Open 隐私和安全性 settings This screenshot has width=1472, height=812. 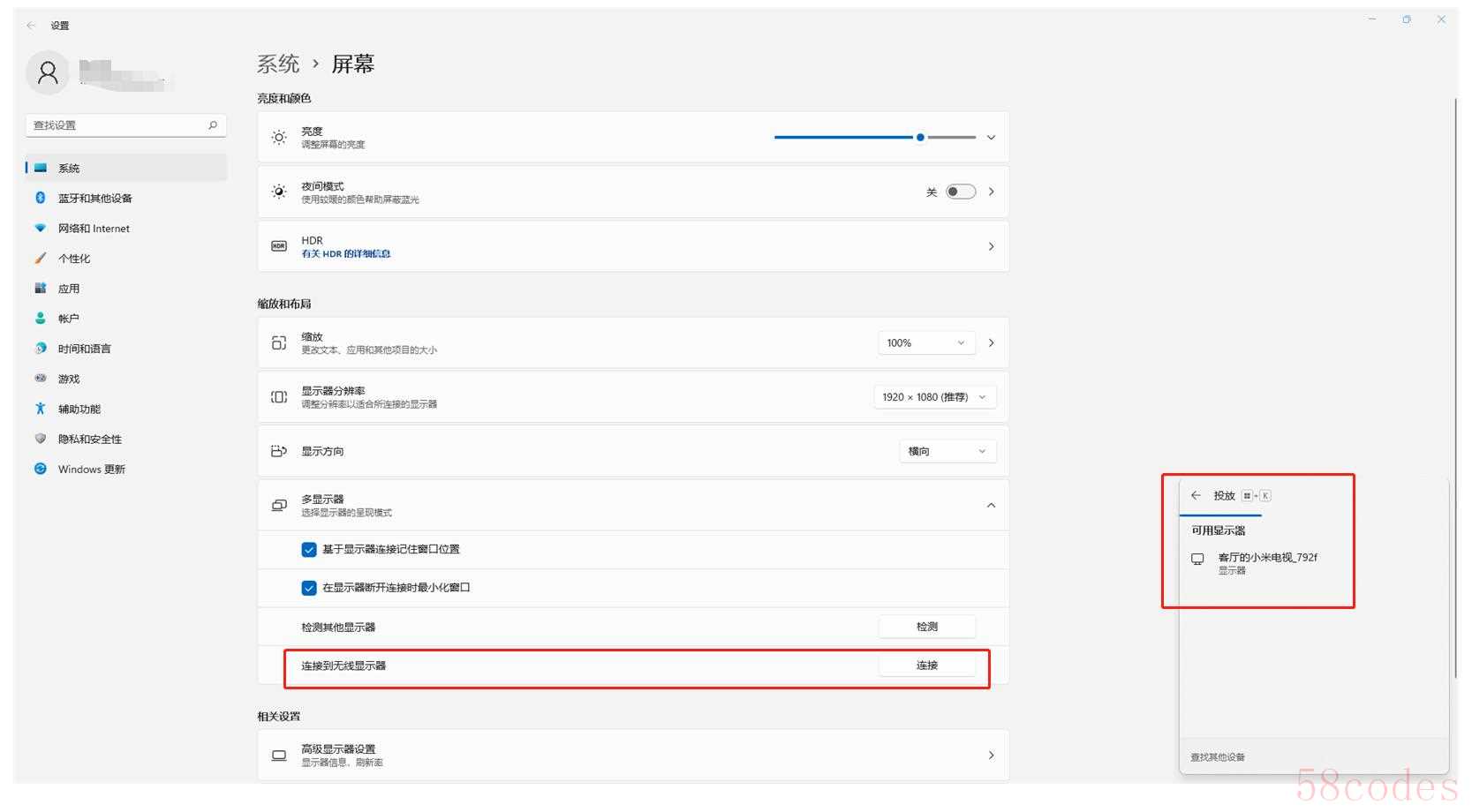coord(126,439)
